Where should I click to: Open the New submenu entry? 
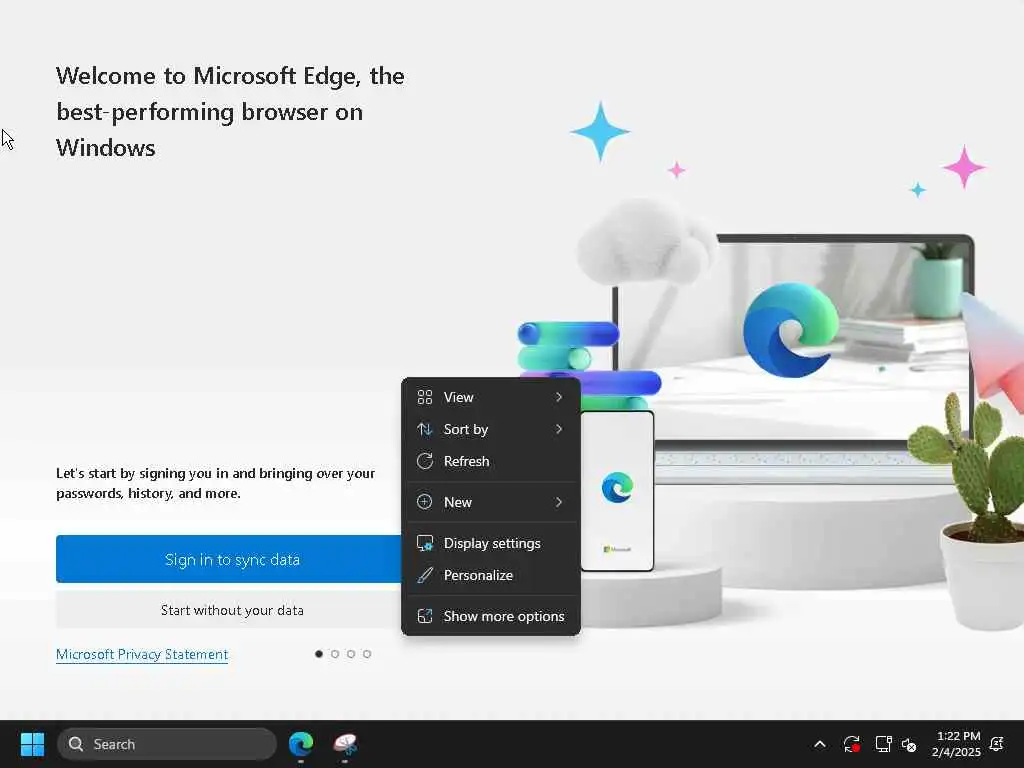pos(490,502)
